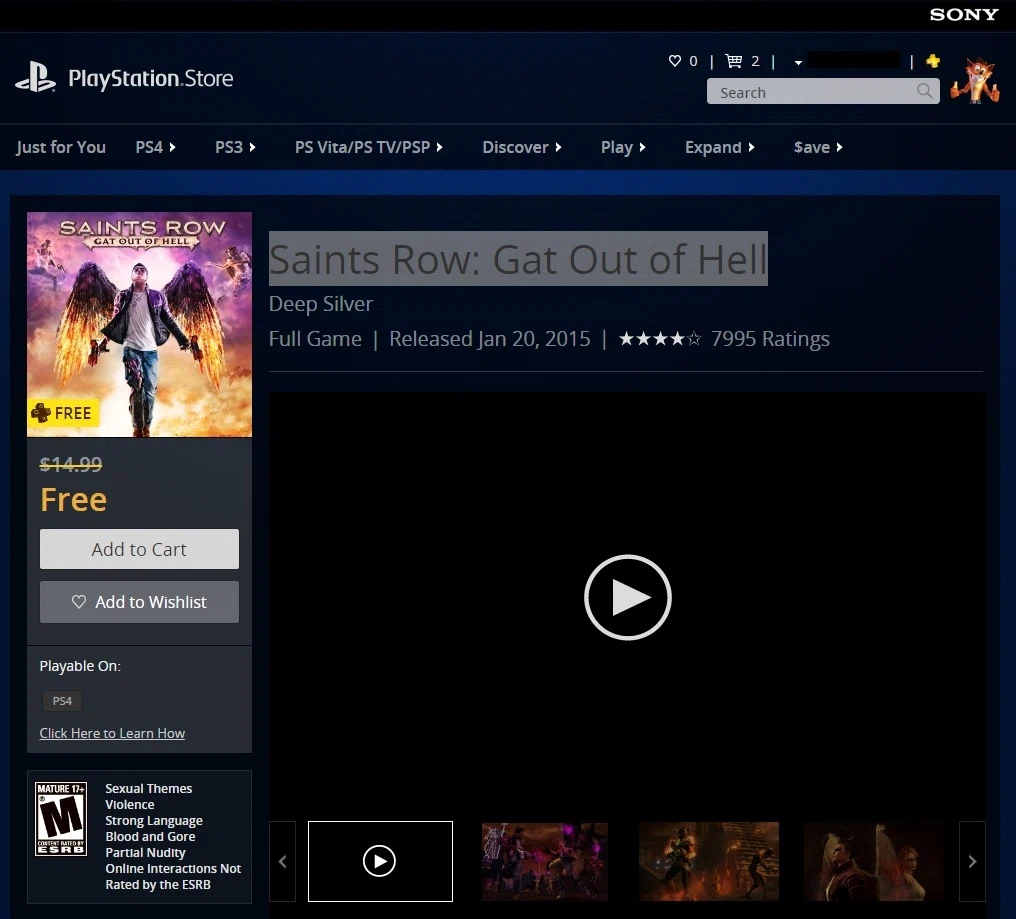
Task: Click the Sexual Themes descriptor
Action: click(x=148, y=788)
